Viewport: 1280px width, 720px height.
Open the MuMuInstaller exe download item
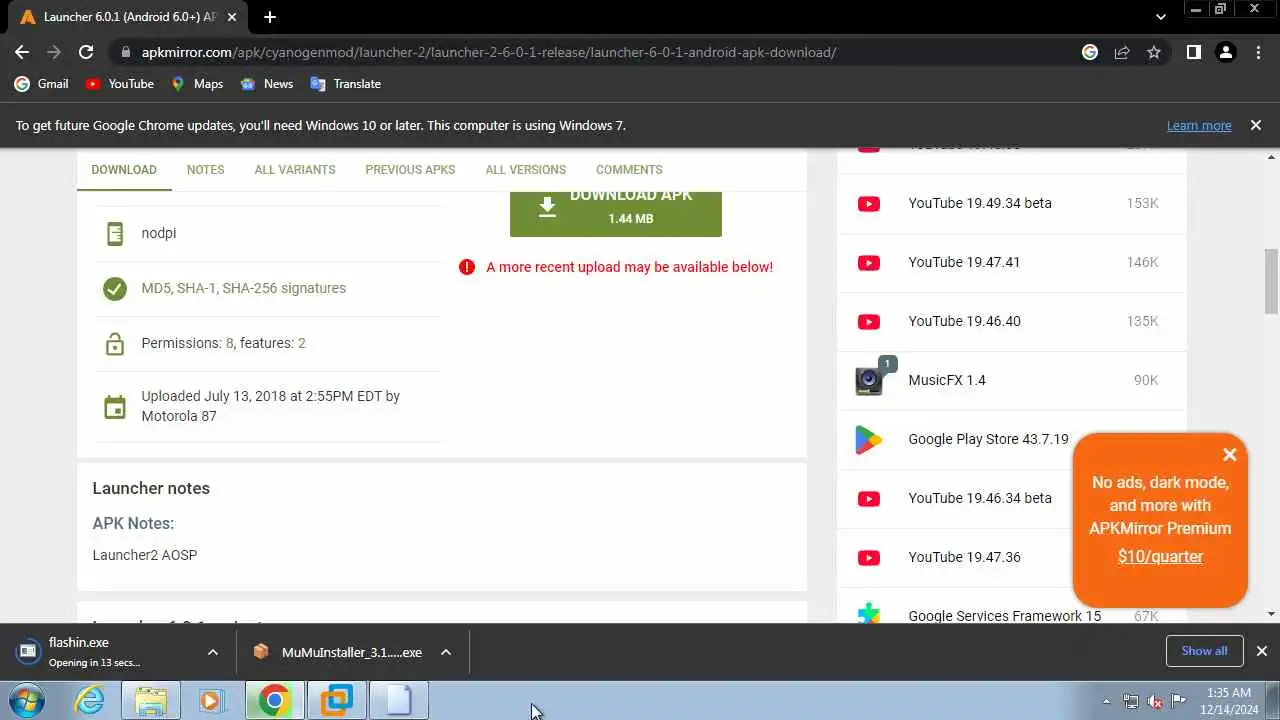(338, 652)
